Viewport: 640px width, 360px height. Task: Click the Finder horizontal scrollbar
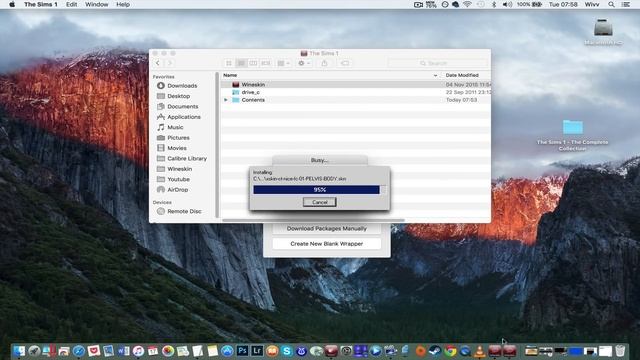click(313, 220)
